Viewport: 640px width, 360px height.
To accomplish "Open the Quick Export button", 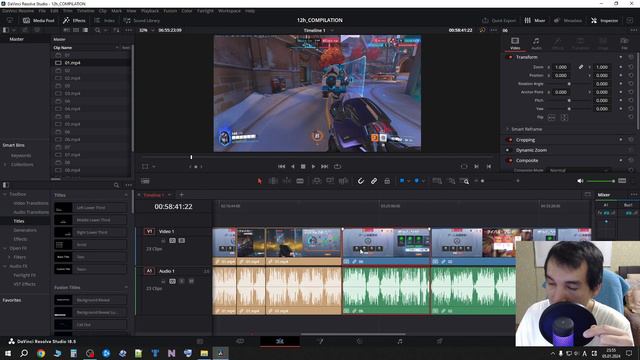I will click(499, 20).
